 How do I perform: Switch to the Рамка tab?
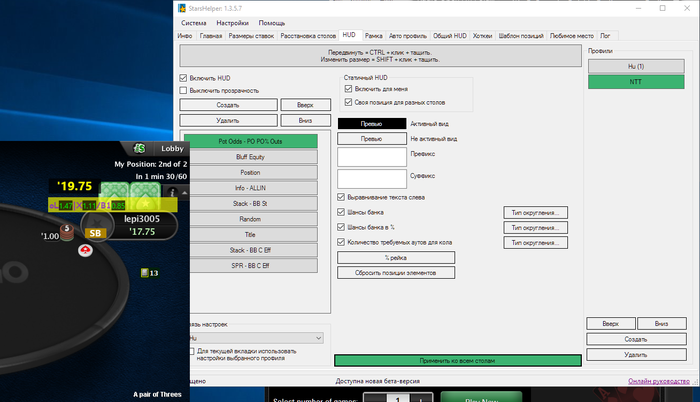tap(373, 36)
